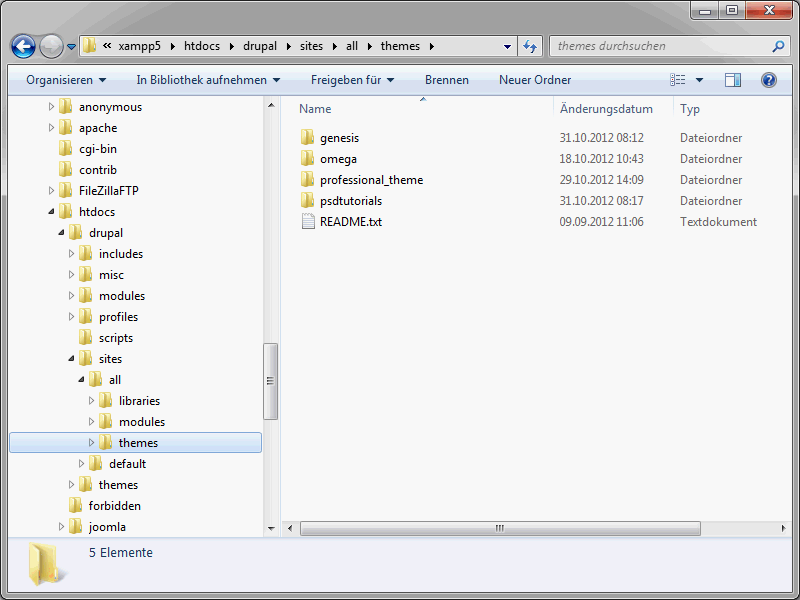Open 'In Bibliothek aufnehmen' menu
This screenshot has width=800, height=600.
tap(208, 80)
